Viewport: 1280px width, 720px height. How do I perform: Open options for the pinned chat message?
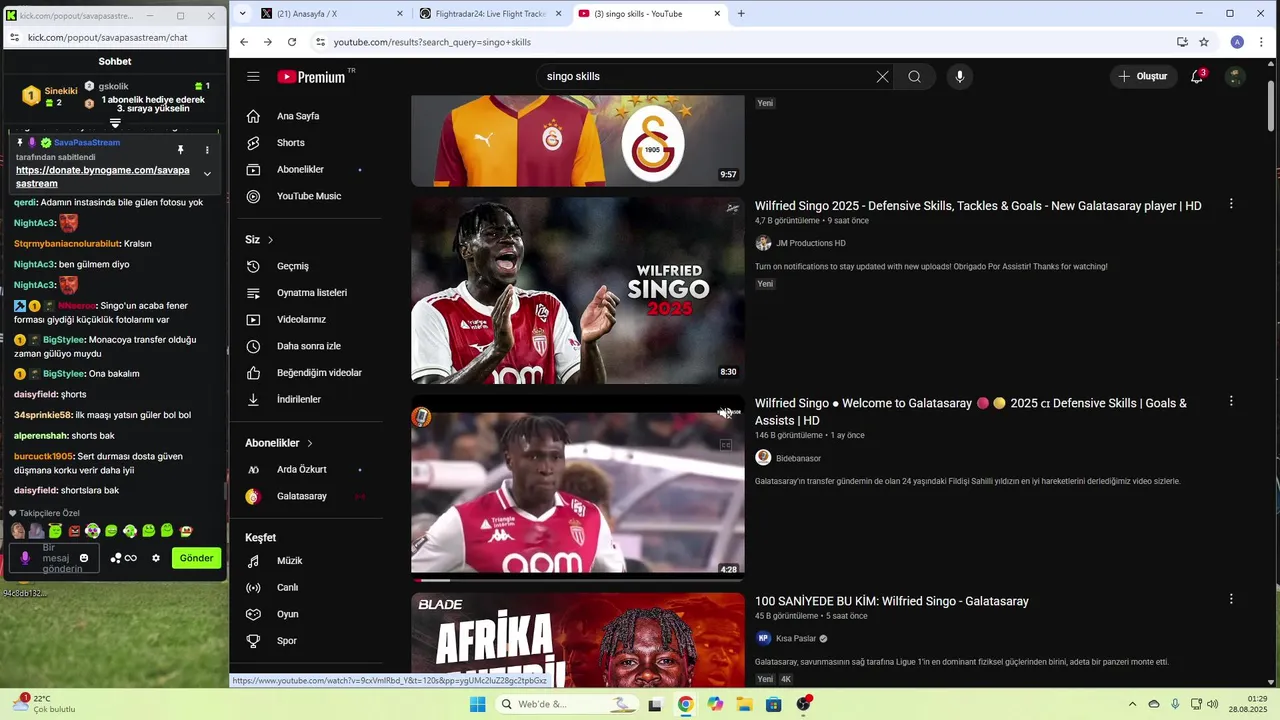click(x=207, y=150)
